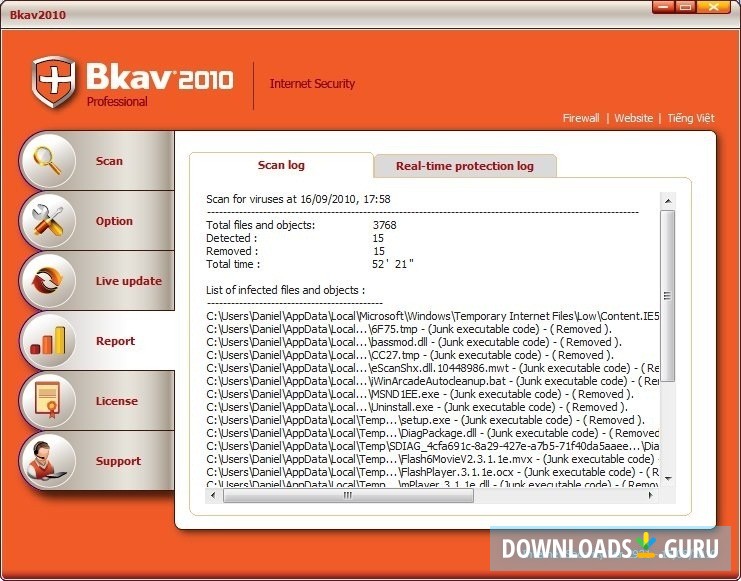Open the Firewall link
This screenshot has width=741, height=581.
pyautogui.click(x=581, y=118)
